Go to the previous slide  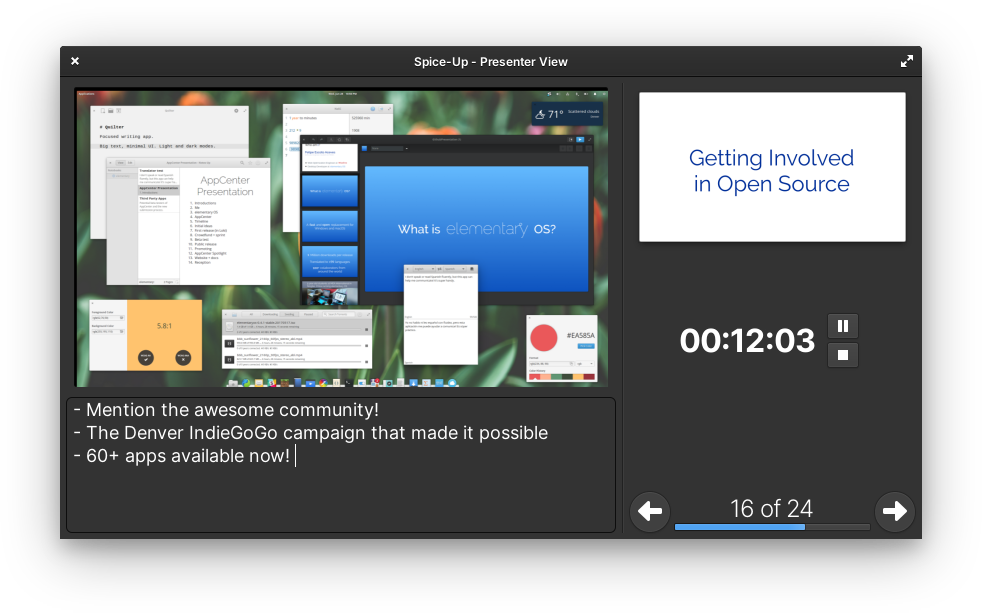pyautogui.click(x=650, y=511)
